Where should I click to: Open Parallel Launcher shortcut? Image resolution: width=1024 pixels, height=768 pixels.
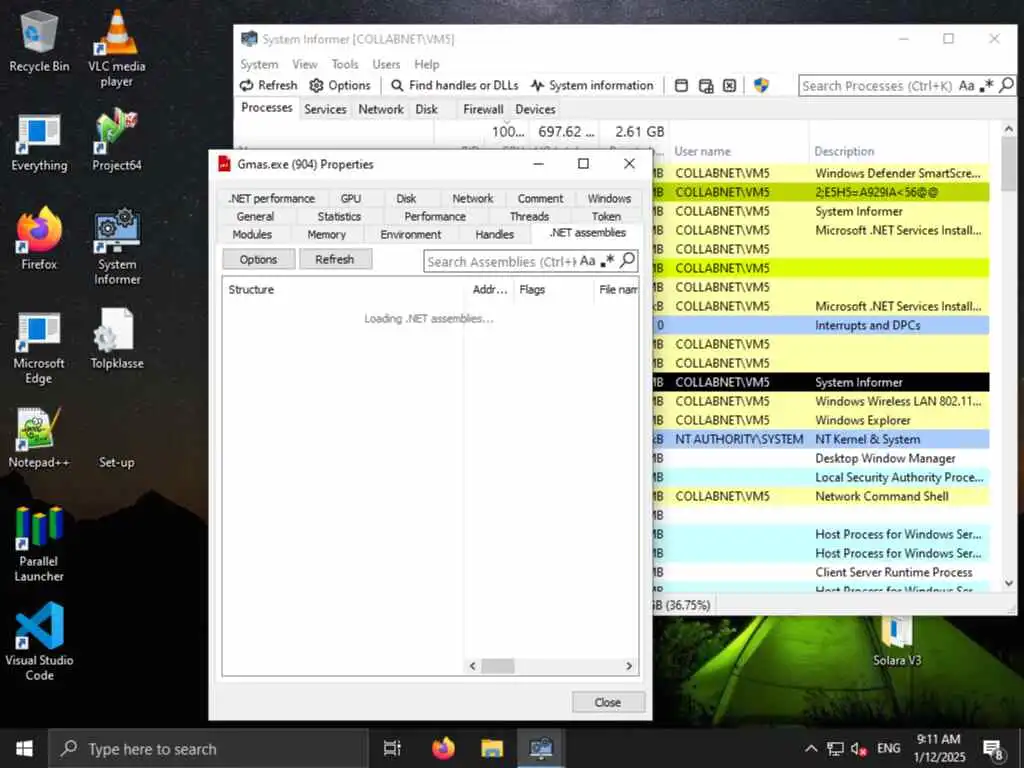pyautogui.click(x=39, y=543)
